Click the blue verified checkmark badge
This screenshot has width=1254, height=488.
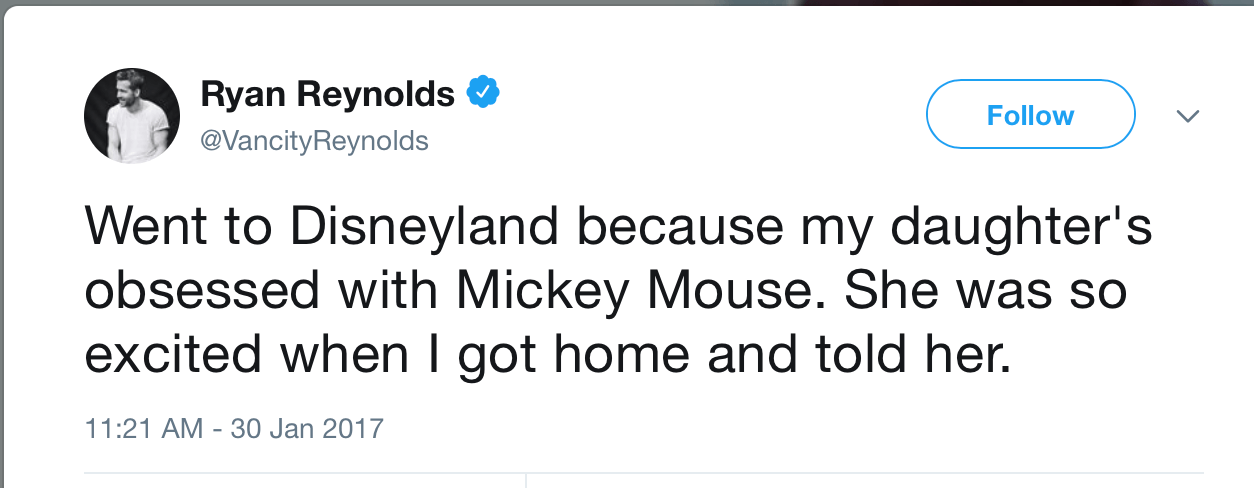click(x=484, y=94)
